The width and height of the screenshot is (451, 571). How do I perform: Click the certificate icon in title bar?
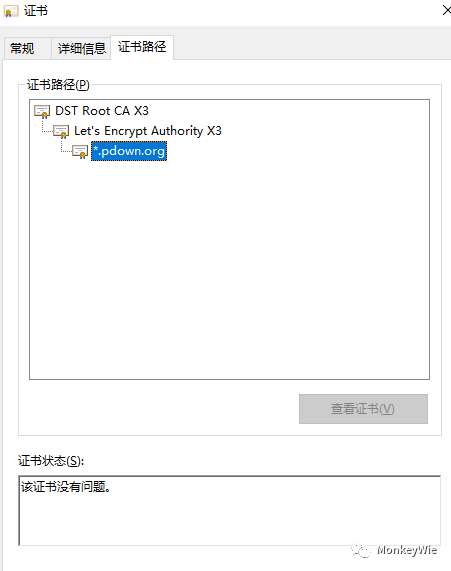coord(11,11)
